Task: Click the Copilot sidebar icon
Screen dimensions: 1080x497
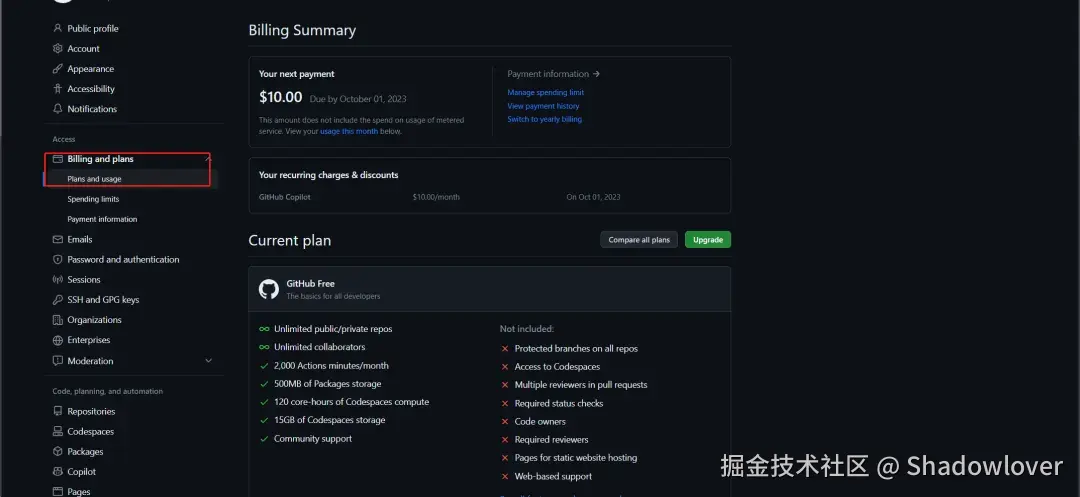Action: point(58,472)
